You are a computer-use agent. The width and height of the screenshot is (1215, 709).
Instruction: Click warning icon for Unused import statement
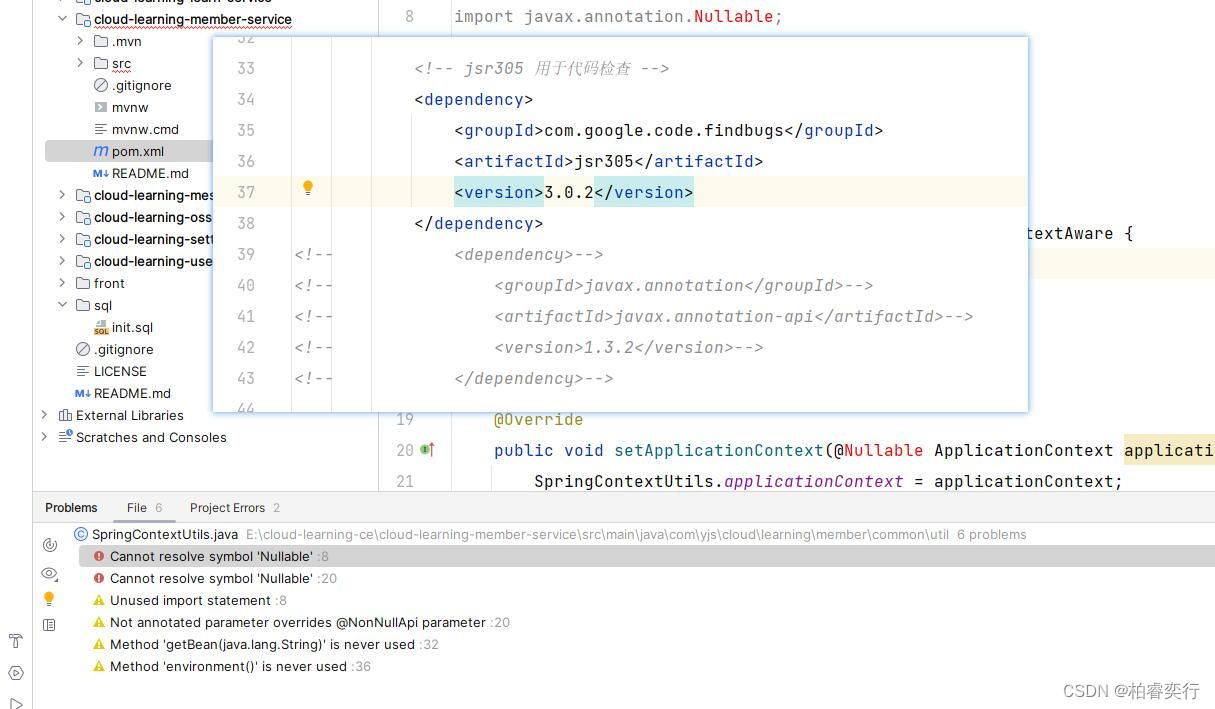[x=99, y=600]
